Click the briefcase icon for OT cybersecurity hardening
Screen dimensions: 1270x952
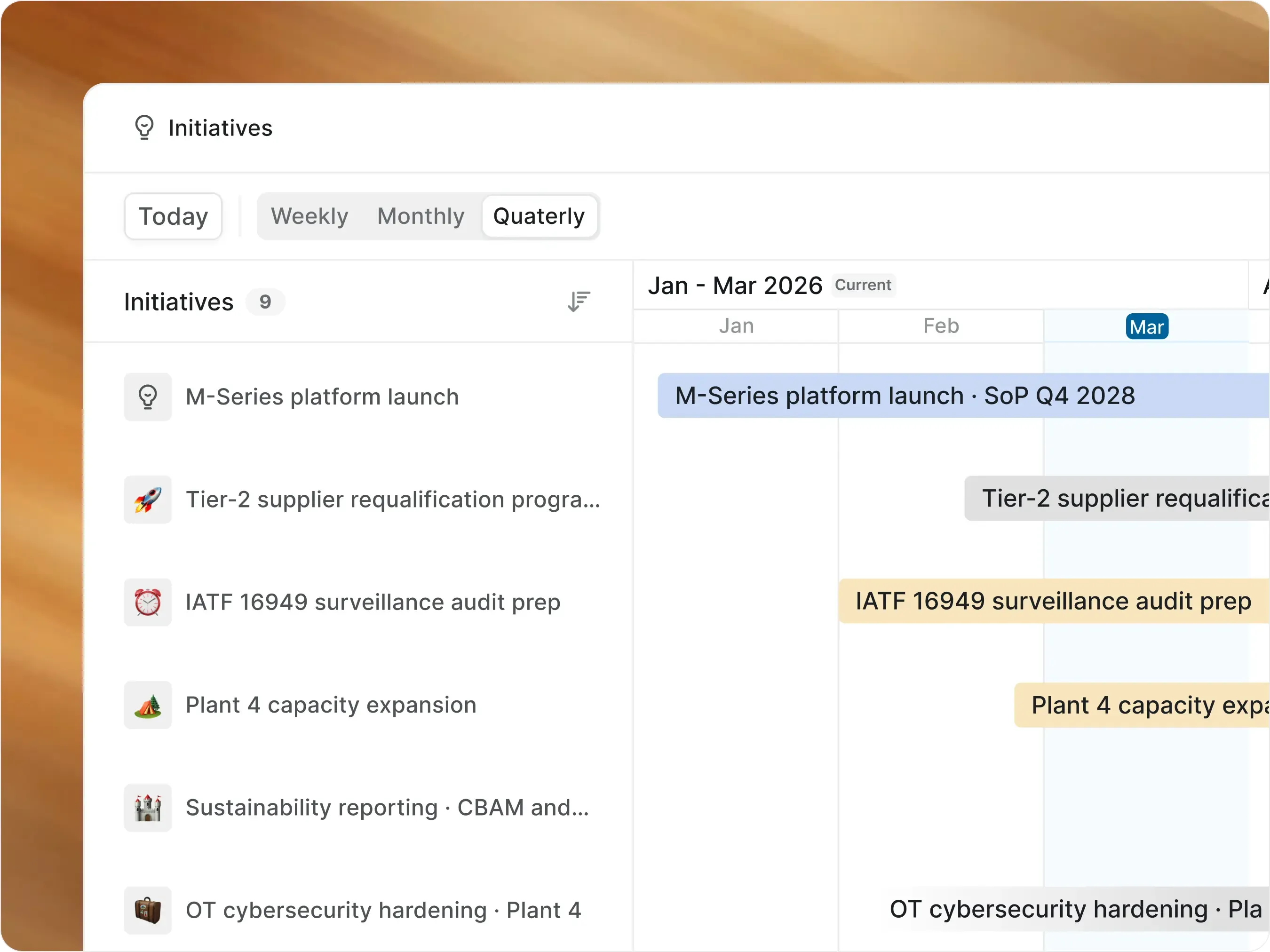click(148, 911)
